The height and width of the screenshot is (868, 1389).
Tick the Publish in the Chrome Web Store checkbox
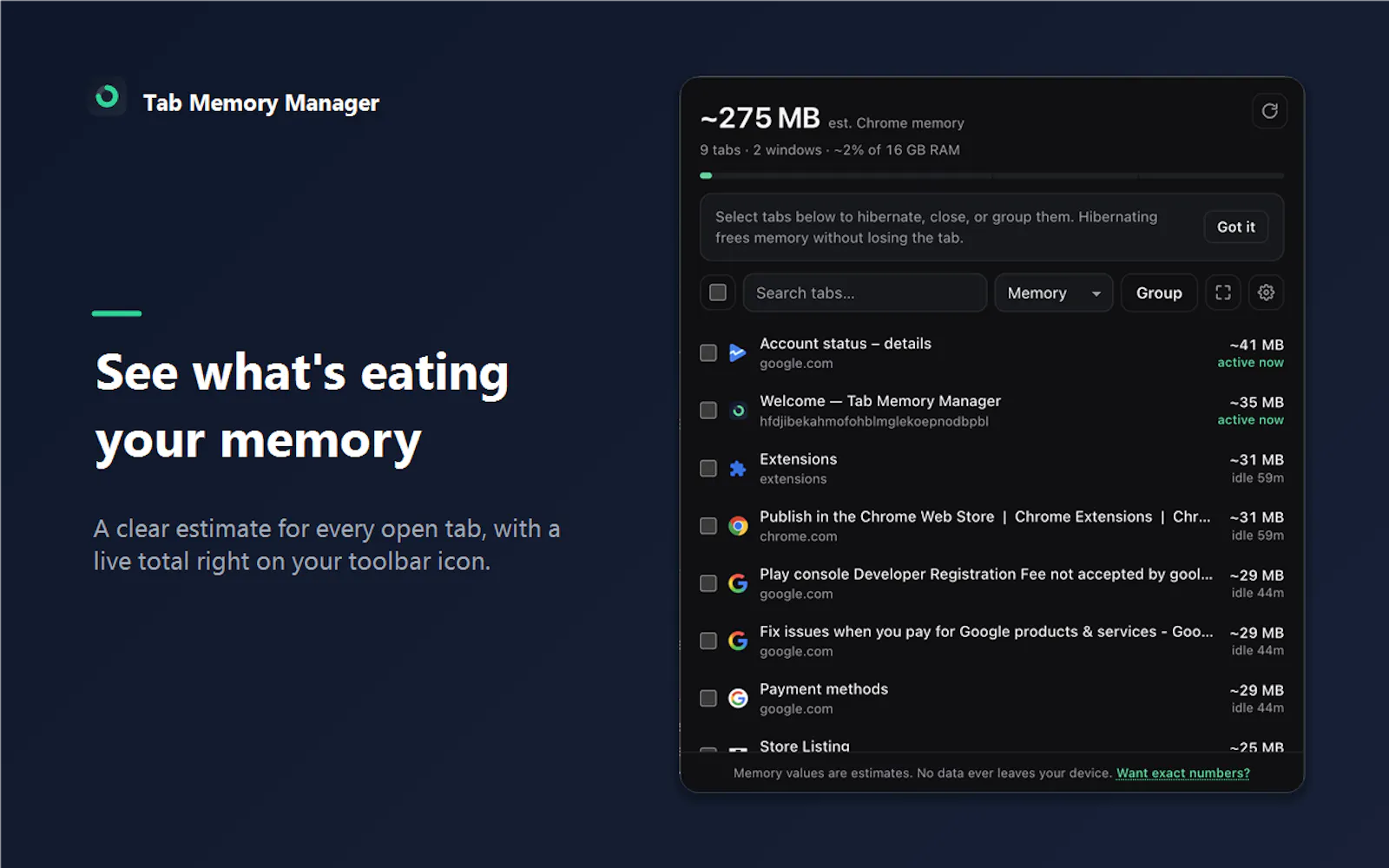coord(708,525)
